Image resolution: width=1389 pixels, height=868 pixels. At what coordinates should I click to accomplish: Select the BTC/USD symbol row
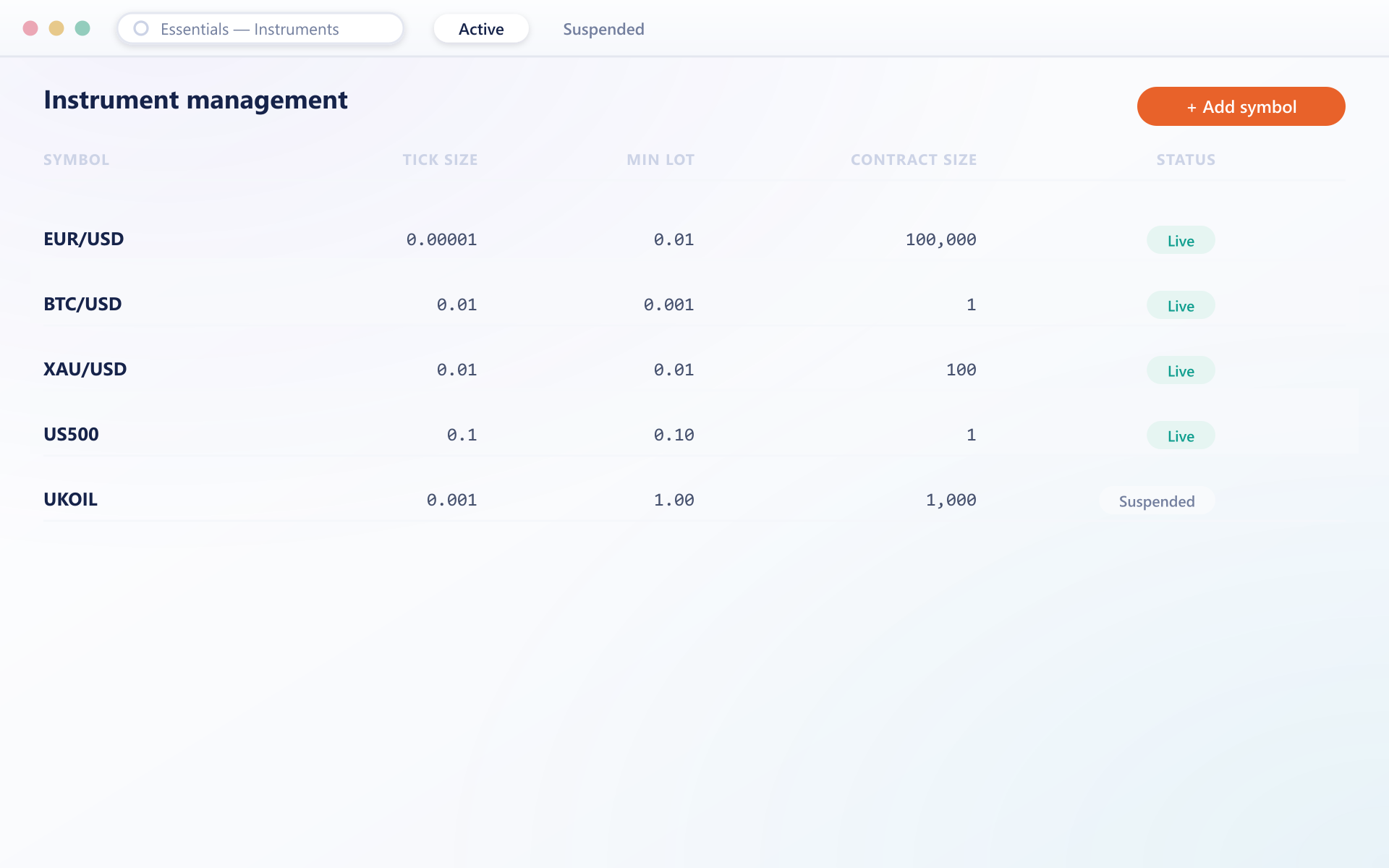[x=694, y=305]
